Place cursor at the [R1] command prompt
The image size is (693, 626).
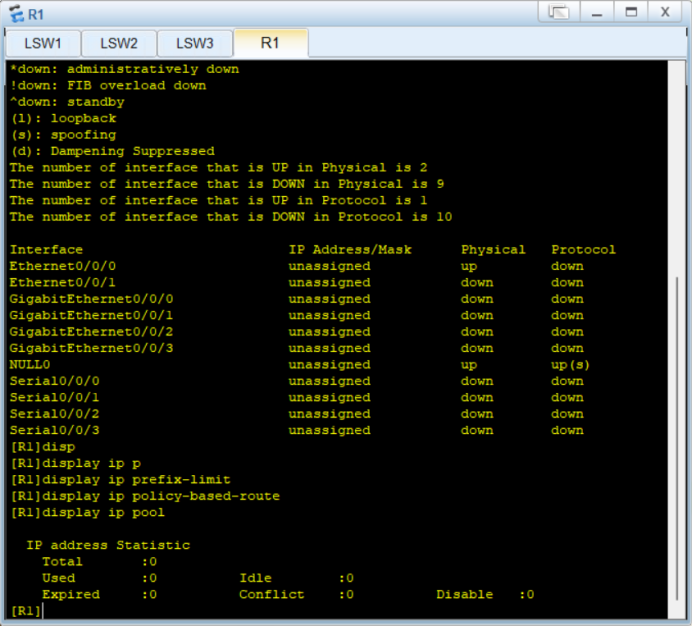pos(27,611)
